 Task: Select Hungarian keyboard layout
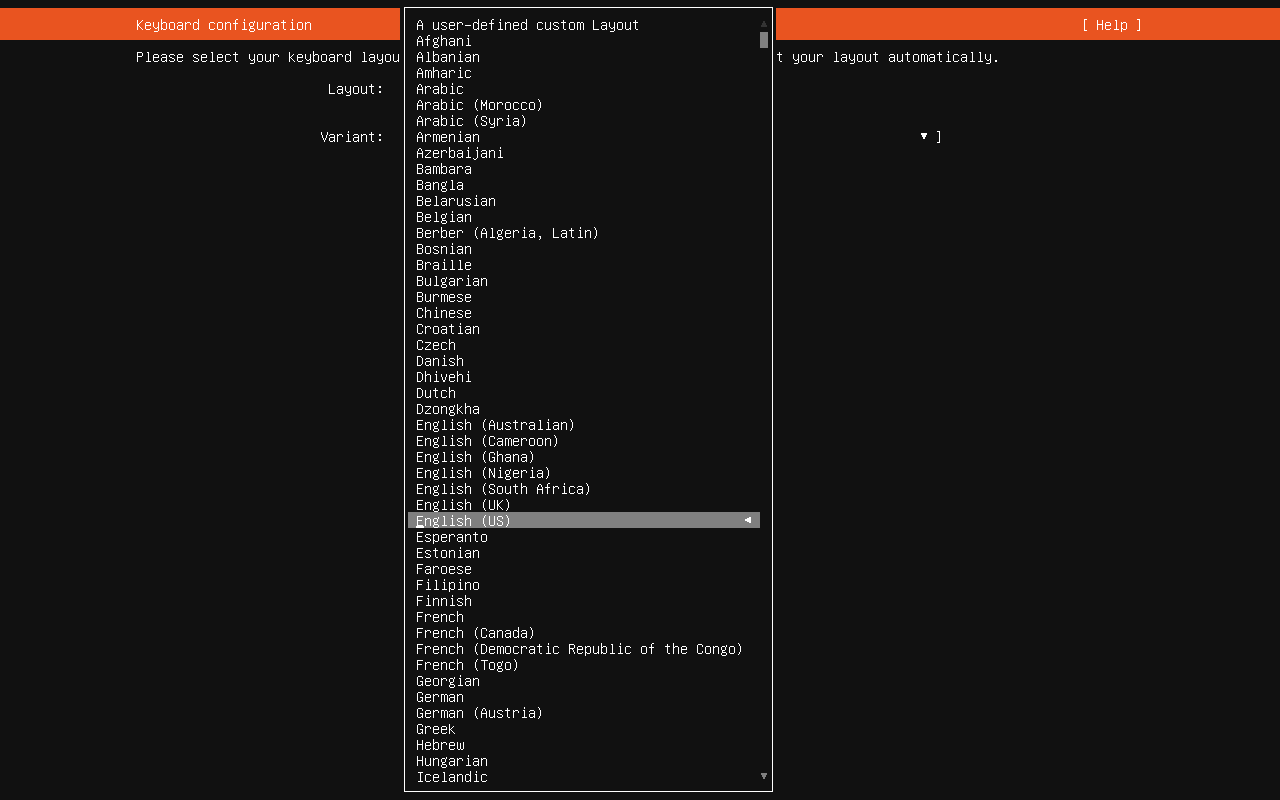(x=451, y=761)
